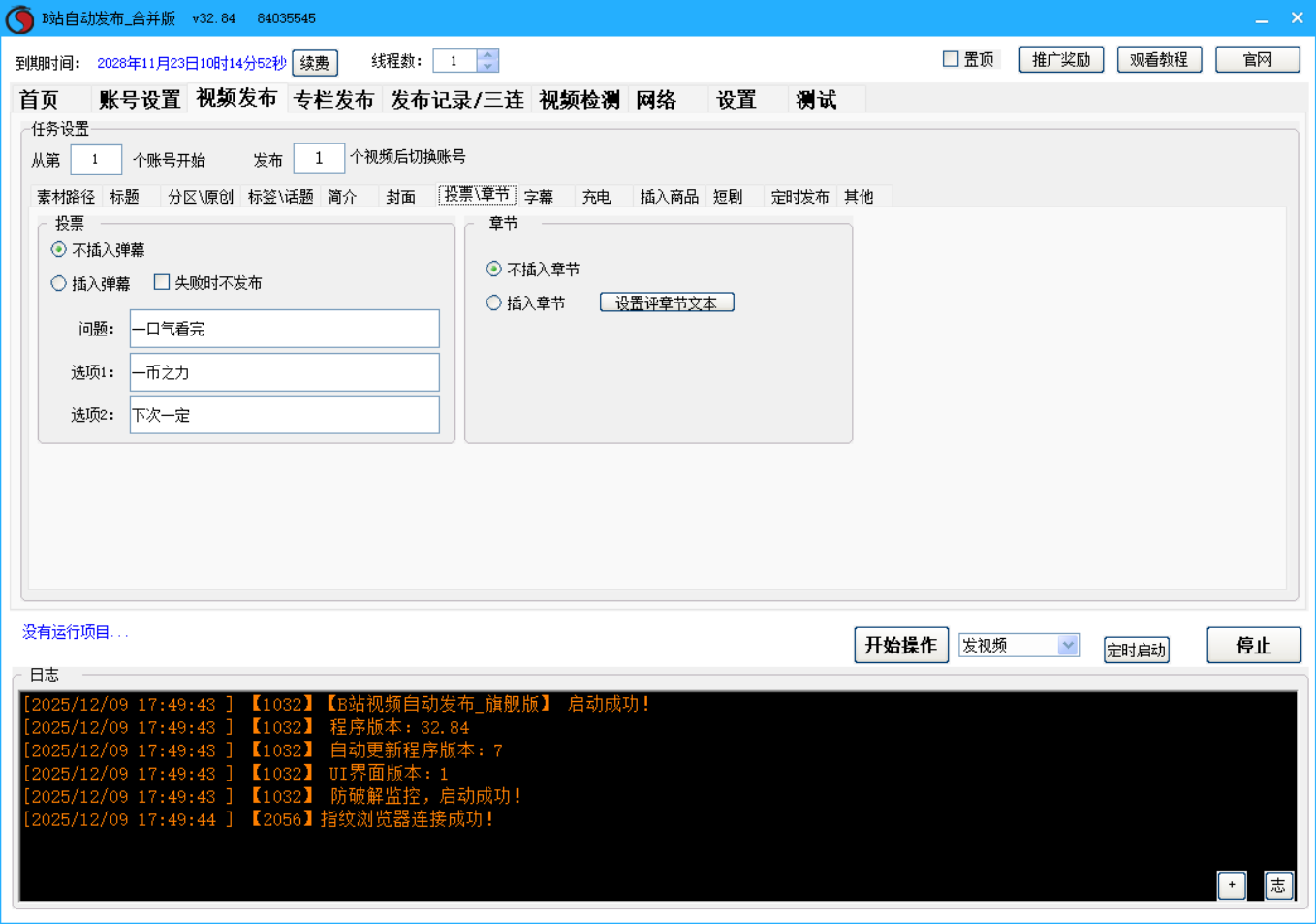Choose the 插入章节 radio option
This screenshot has width=1316, height=924.
point(494,303)
